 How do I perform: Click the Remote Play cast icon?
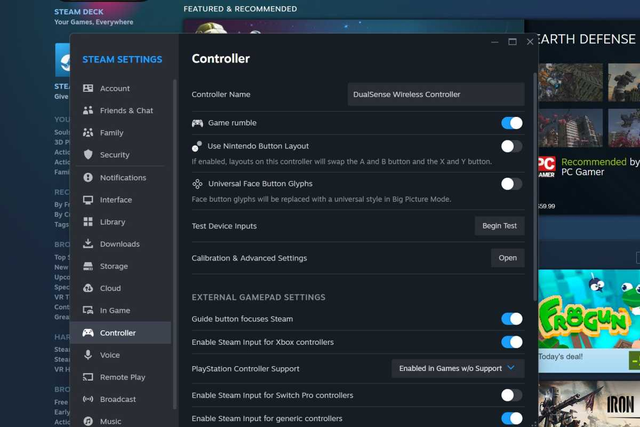pos(88,377)
